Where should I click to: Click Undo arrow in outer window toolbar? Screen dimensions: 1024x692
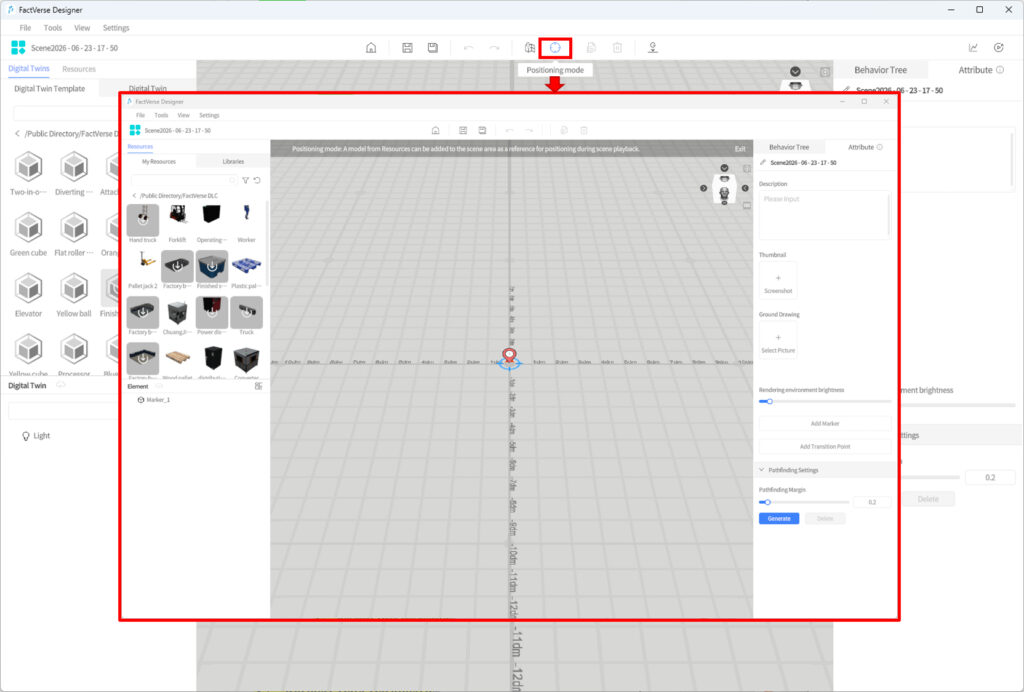tap(468, 48)
